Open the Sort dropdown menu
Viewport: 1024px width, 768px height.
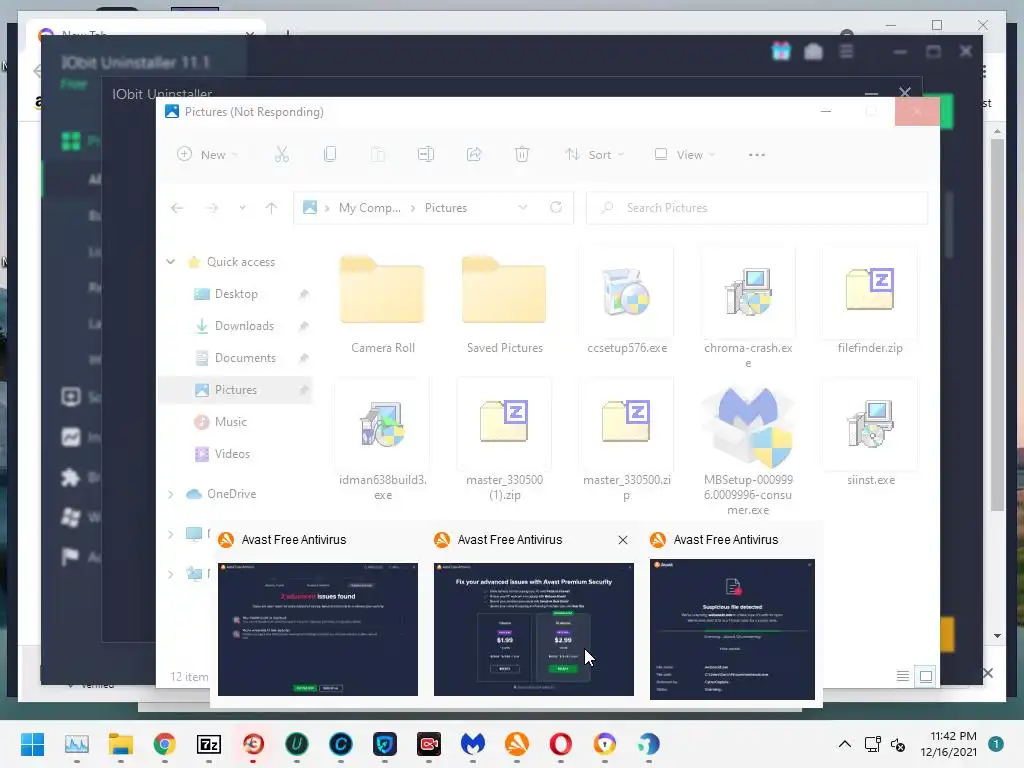[594, 155]
